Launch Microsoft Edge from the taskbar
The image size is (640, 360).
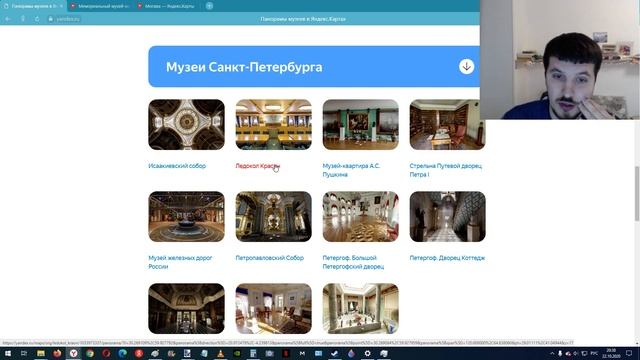(x=122, y=353)
